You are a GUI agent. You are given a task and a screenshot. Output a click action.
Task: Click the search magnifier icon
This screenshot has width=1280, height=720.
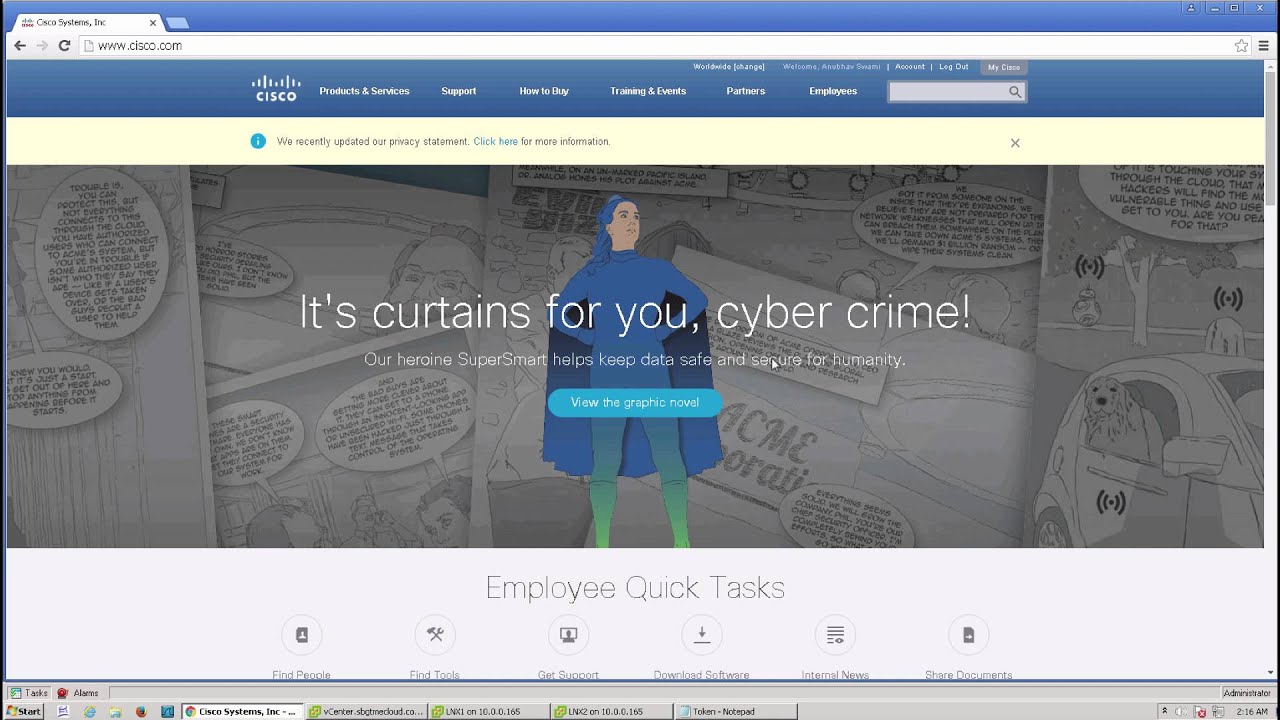[x=1015, y=92]
